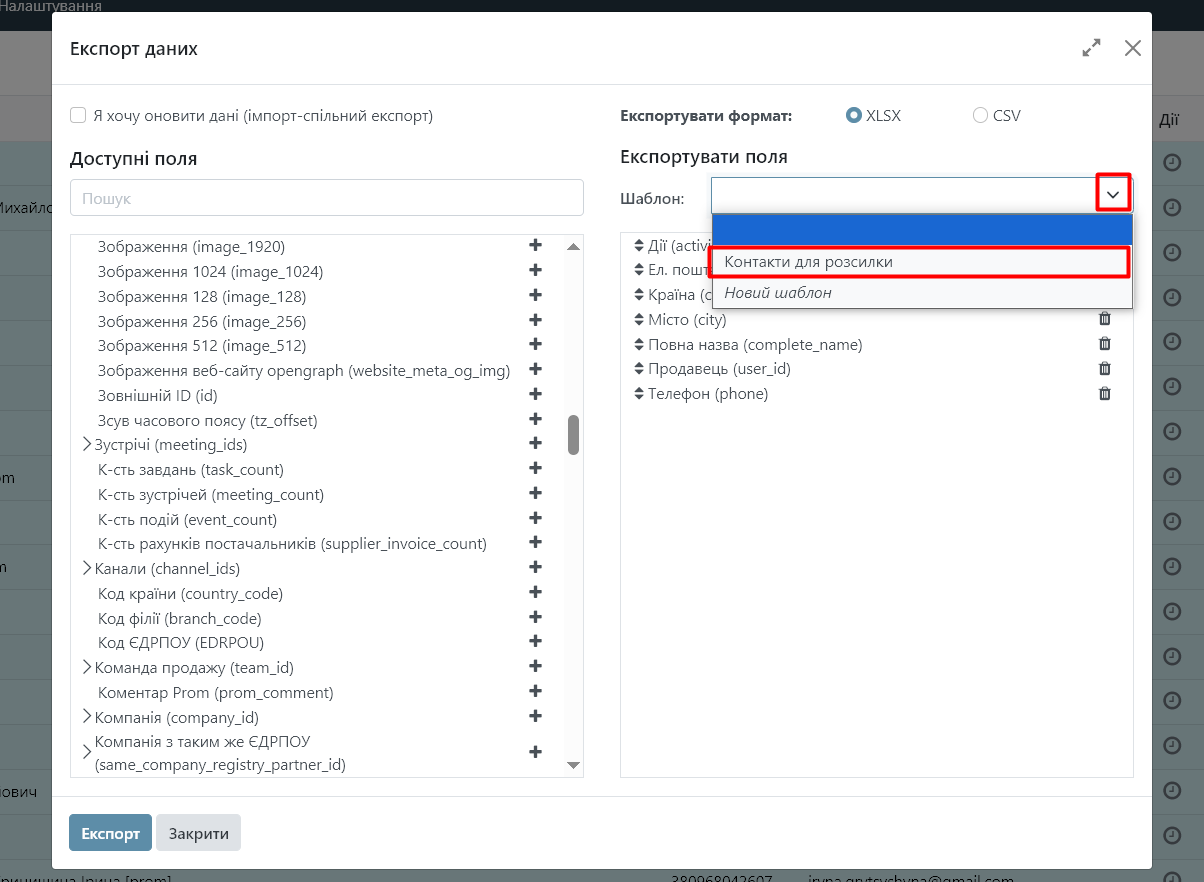Remove Продавець (user_id) using trash icon
This screenshot has width=1204, height=882.
point(1105,369)
